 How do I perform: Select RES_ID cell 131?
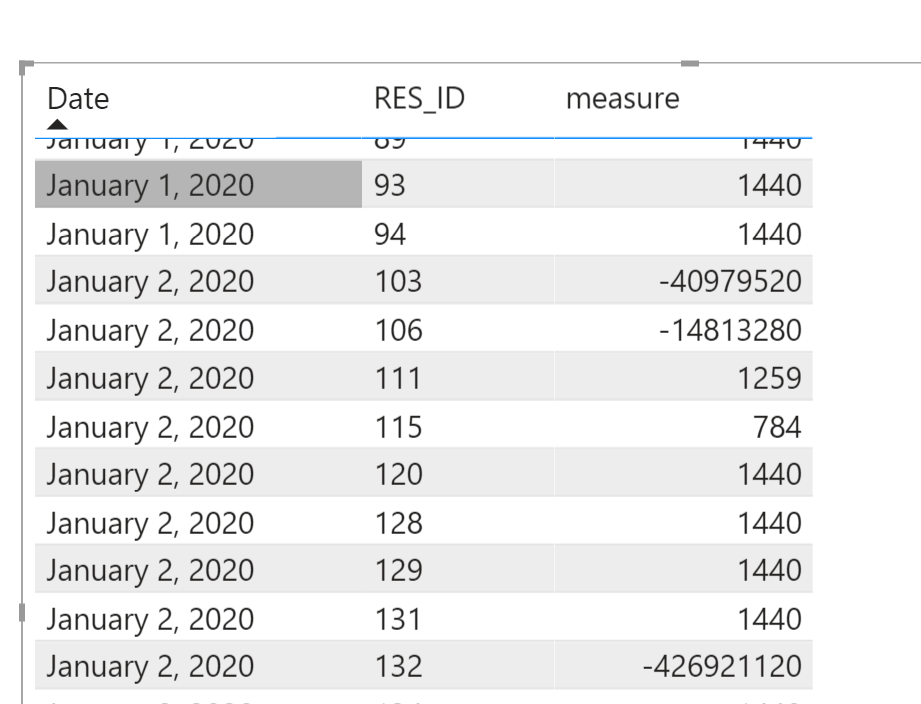458,619
